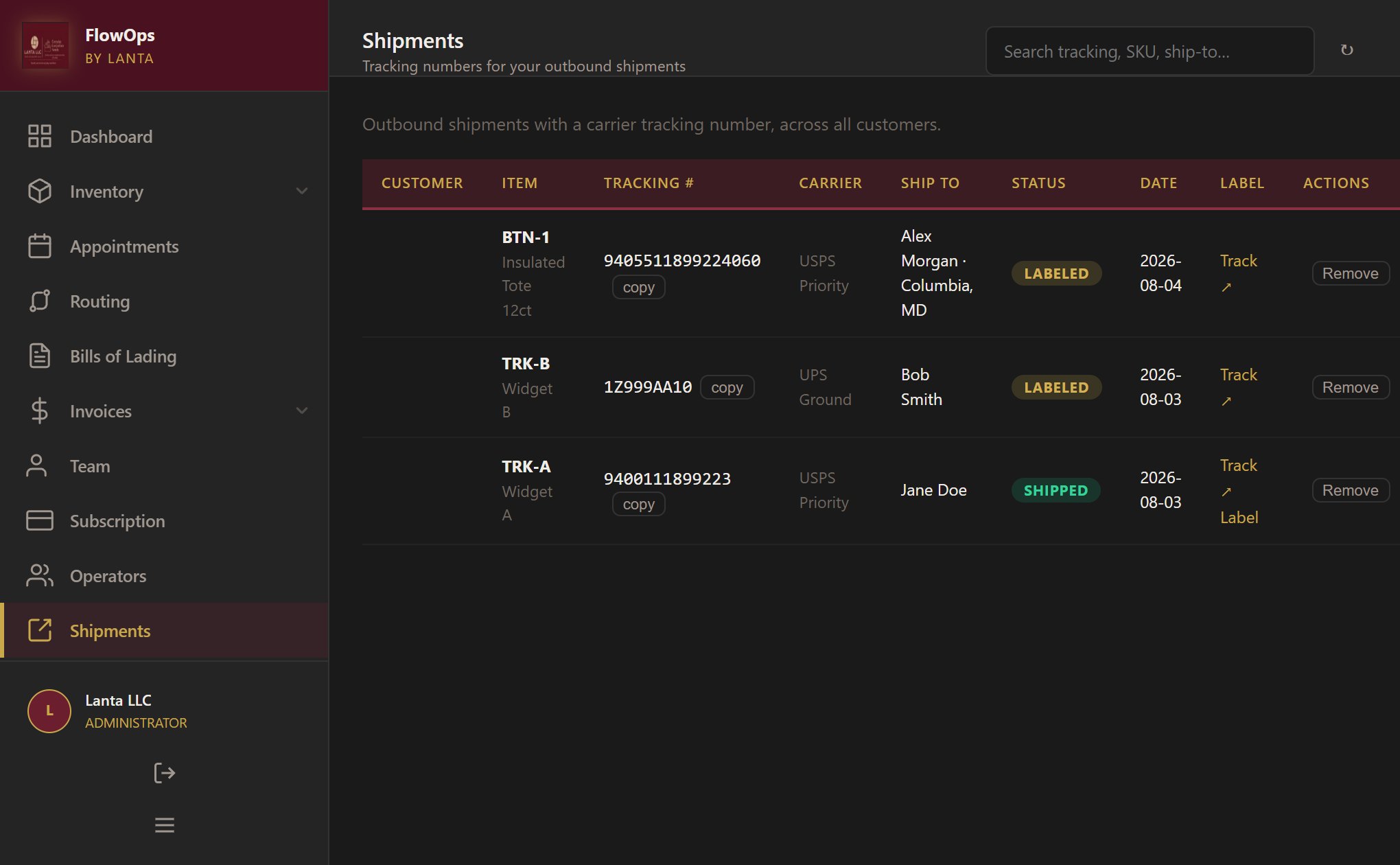Click the logout icon in sidebar
This screenshot has height=865, width=1400.
[165, 773]
